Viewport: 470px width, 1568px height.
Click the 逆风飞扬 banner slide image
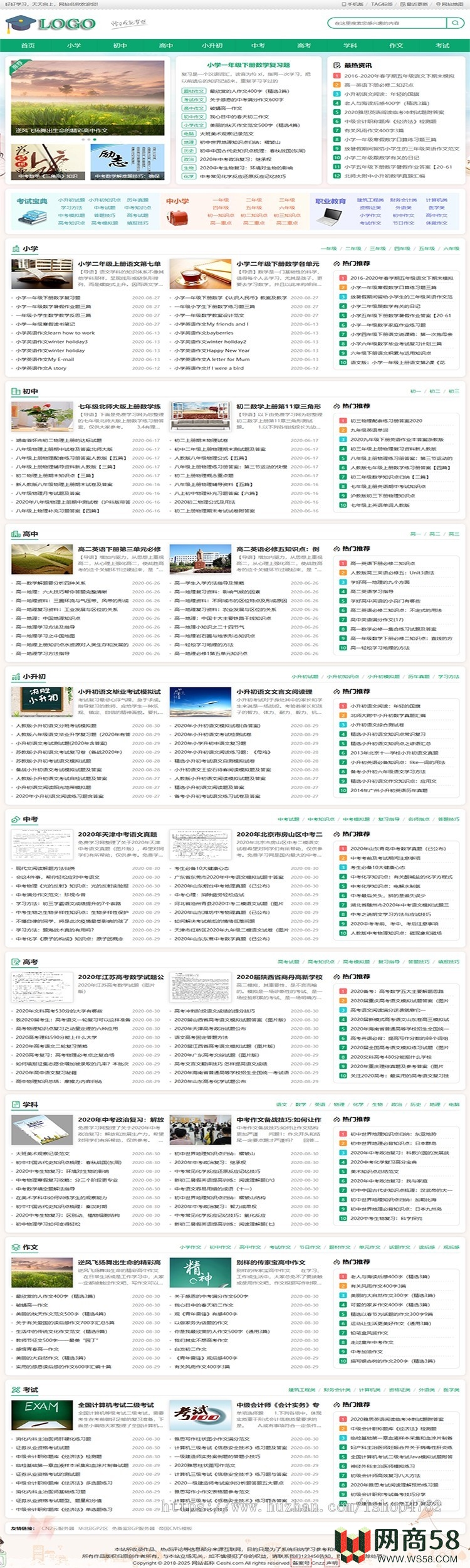click(88, 97)
